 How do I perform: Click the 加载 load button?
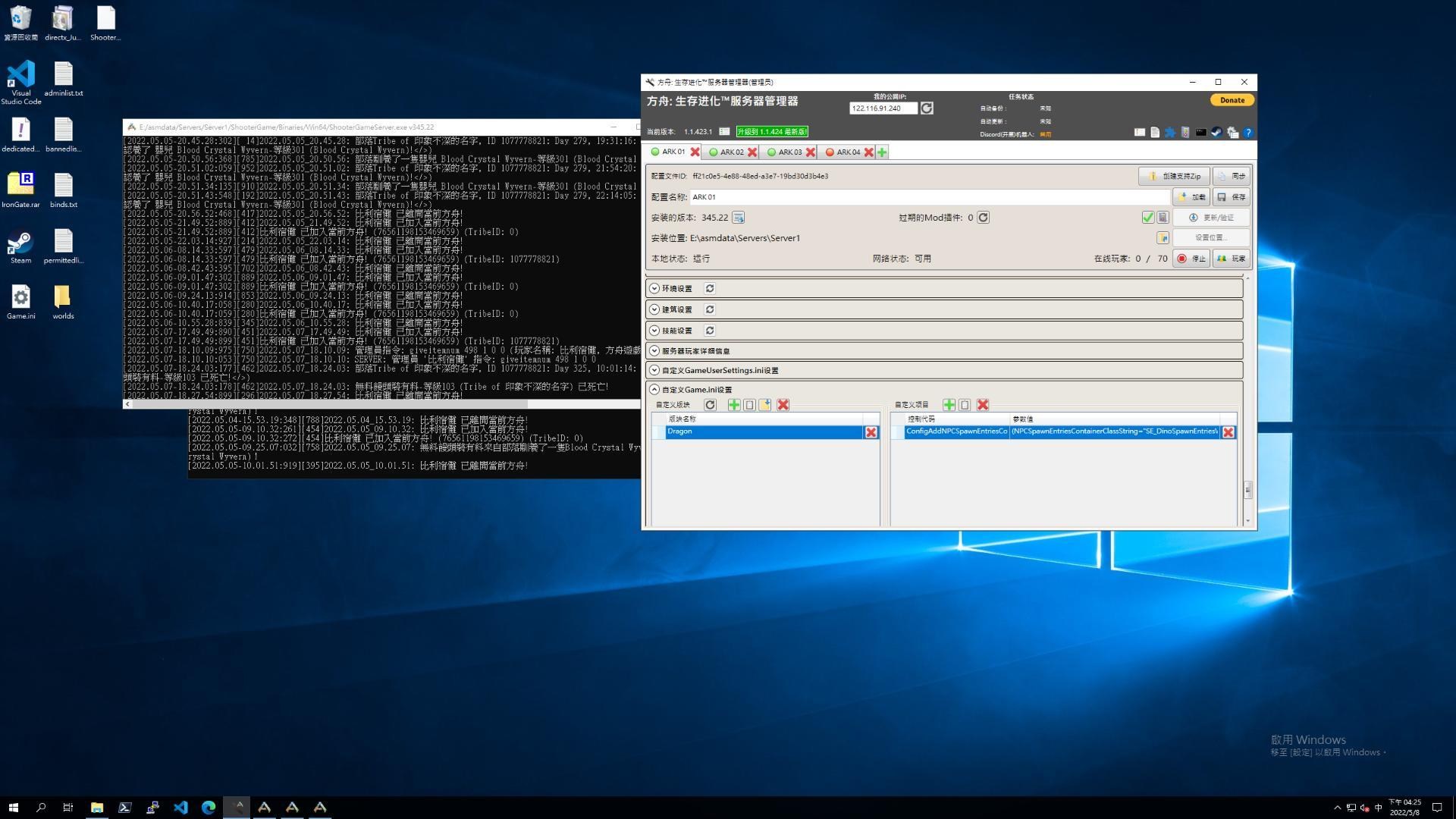1191,197
